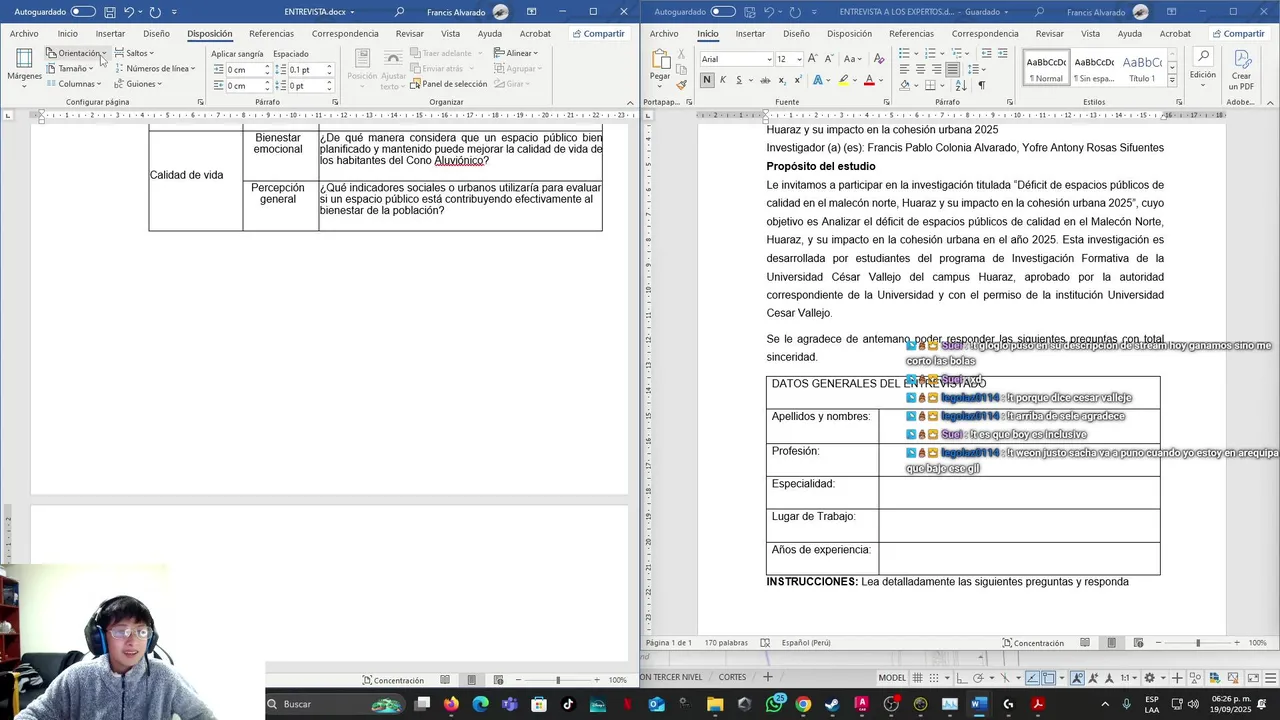Show paragraph marks (pilcrow) icon
1280x720 pixels.
pos(982,85)
